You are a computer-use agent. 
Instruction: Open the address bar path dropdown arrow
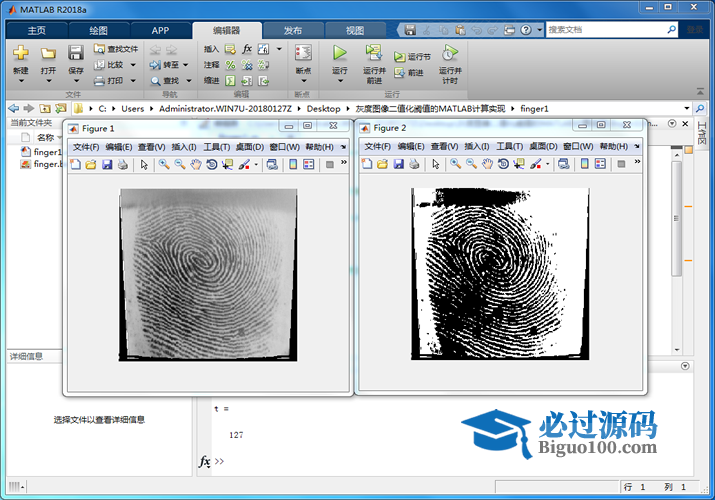click(687, 108)
